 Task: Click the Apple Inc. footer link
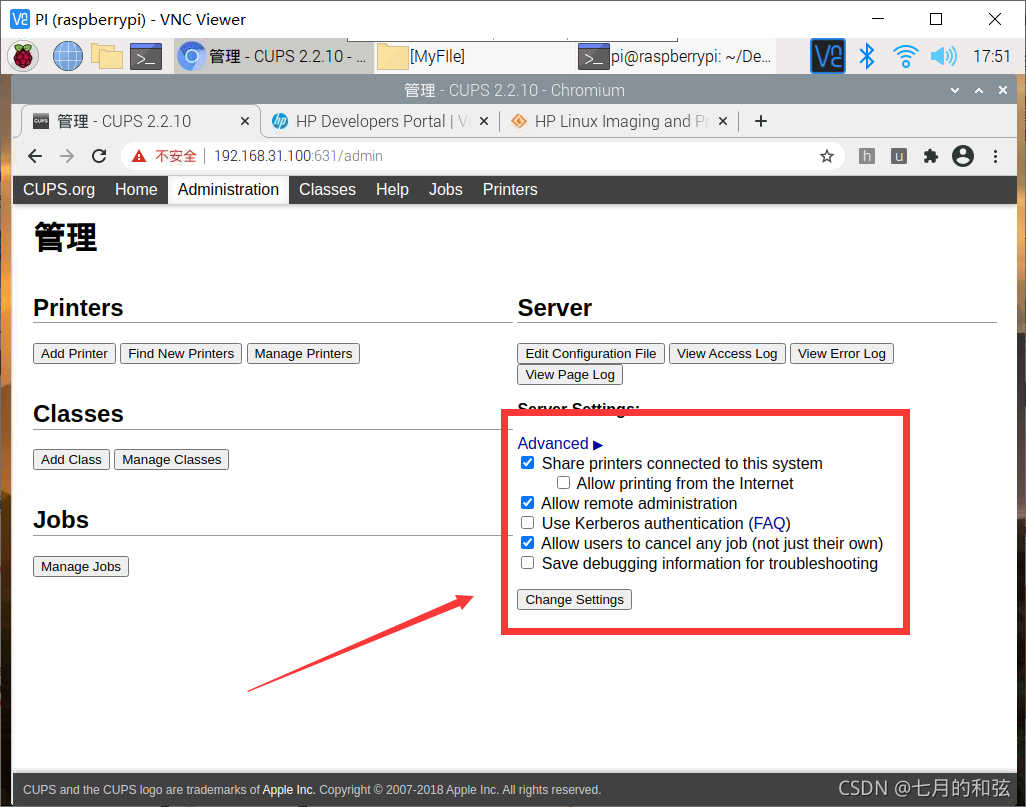(x=289, y=790)
